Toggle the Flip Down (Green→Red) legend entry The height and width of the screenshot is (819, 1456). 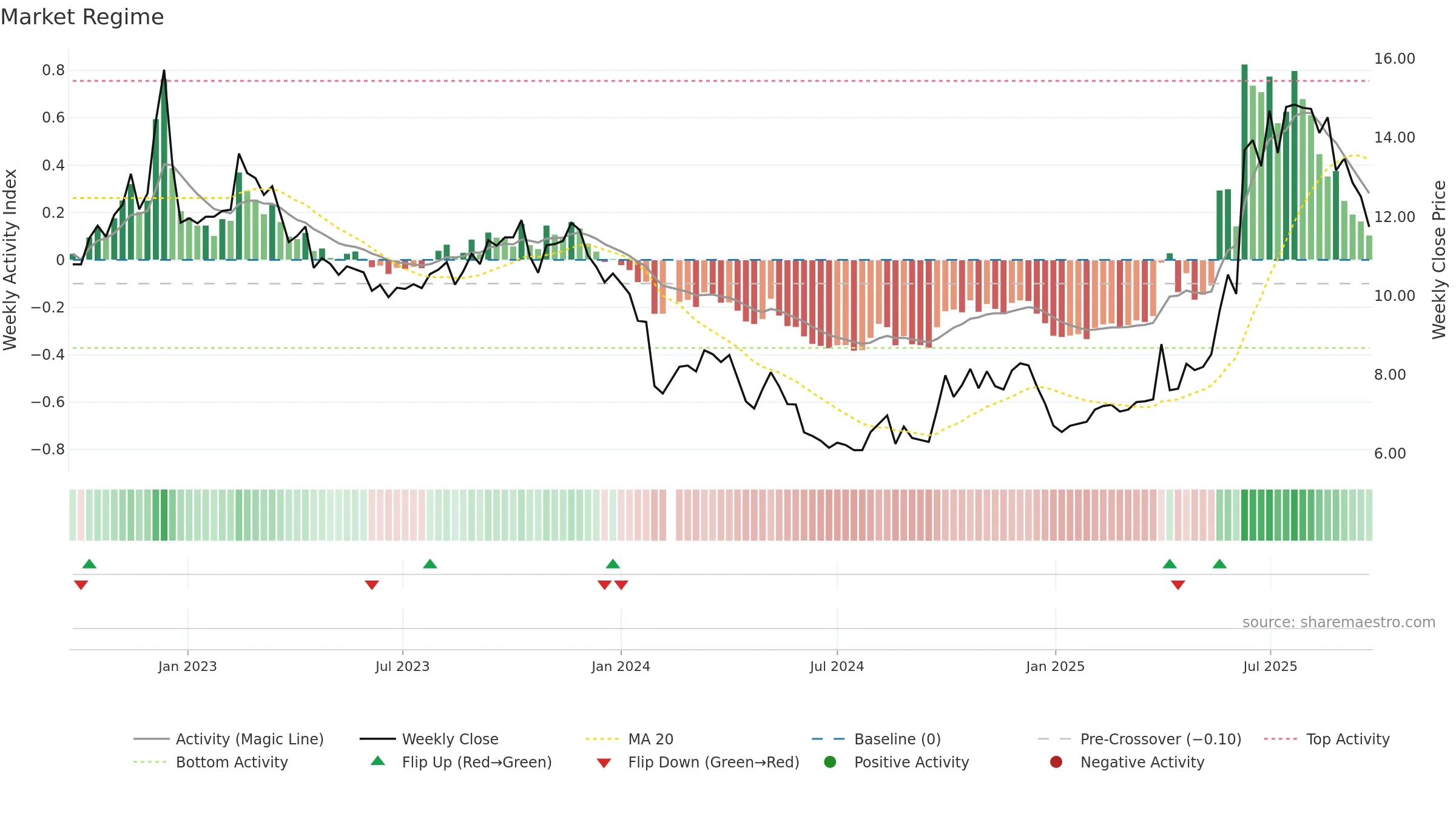pyautogui.click(x=698, y=762)
